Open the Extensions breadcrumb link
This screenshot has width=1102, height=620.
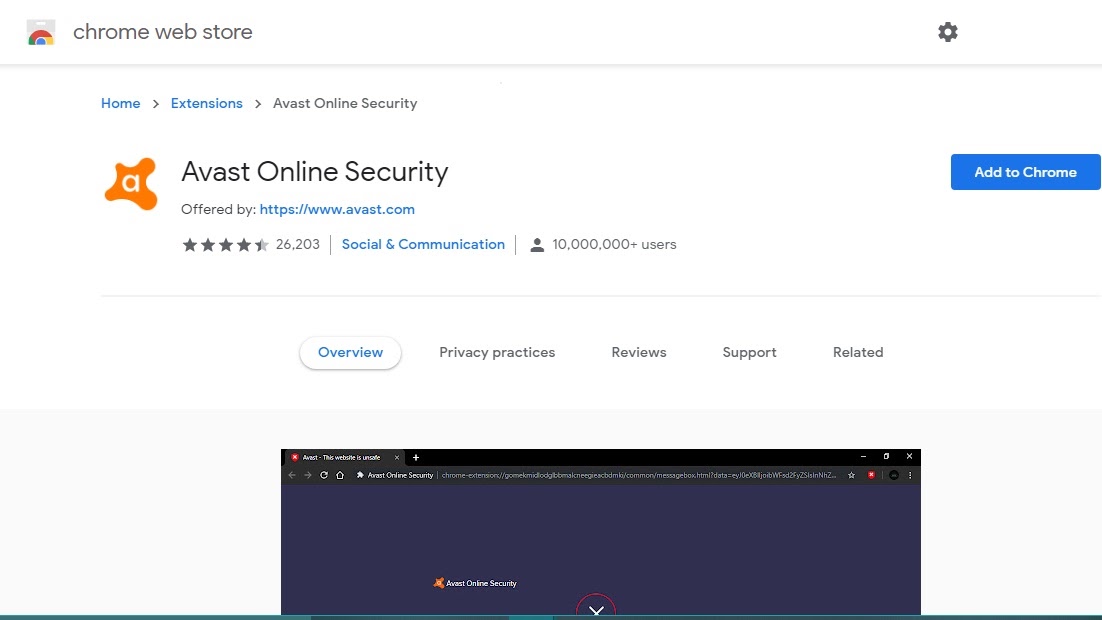207,103
